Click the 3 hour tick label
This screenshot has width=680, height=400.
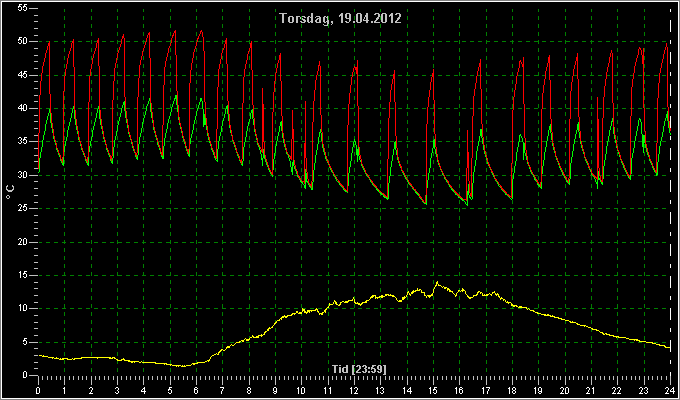pos(117,390)
